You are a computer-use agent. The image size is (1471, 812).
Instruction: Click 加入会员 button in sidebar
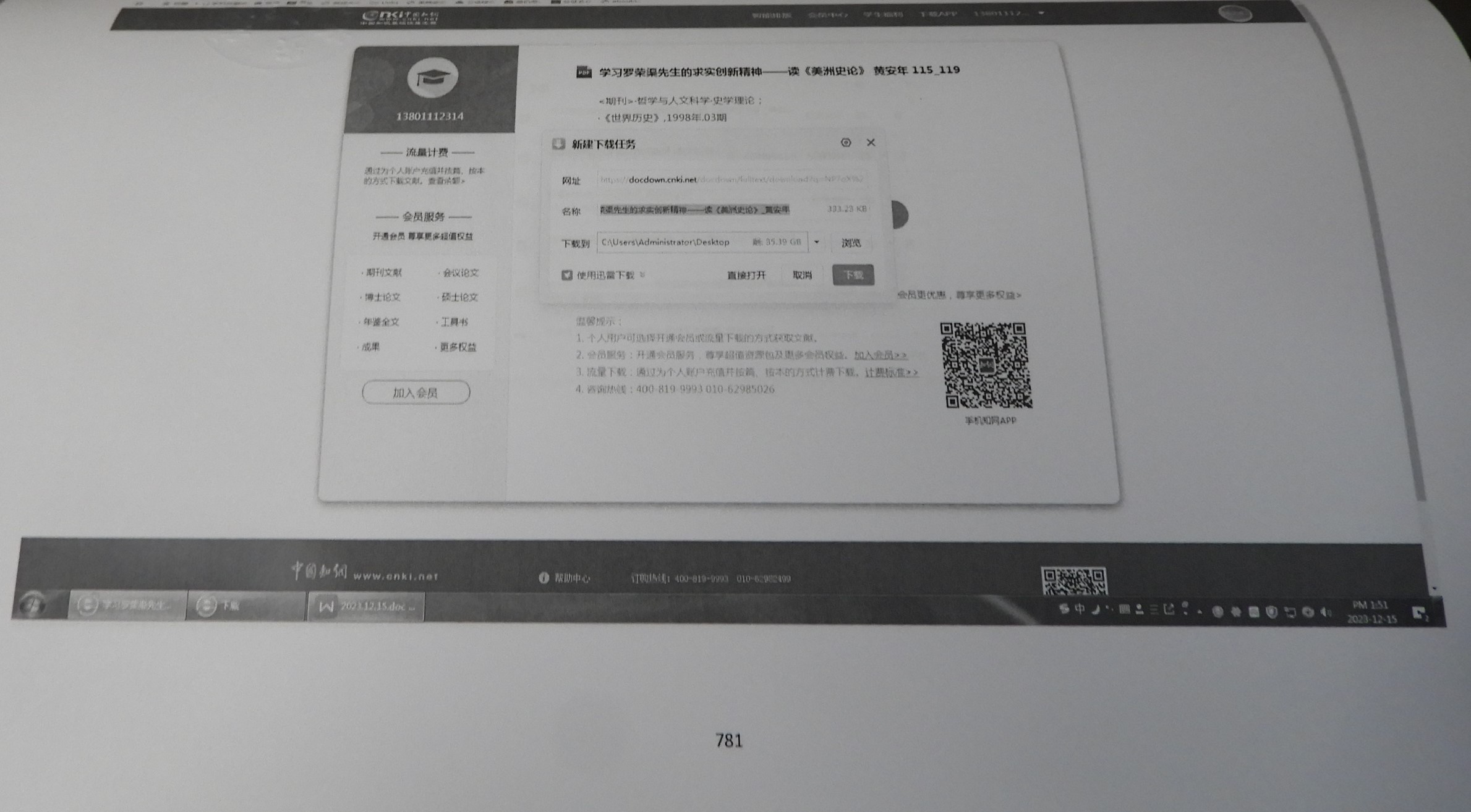click(x=416, y=392)
